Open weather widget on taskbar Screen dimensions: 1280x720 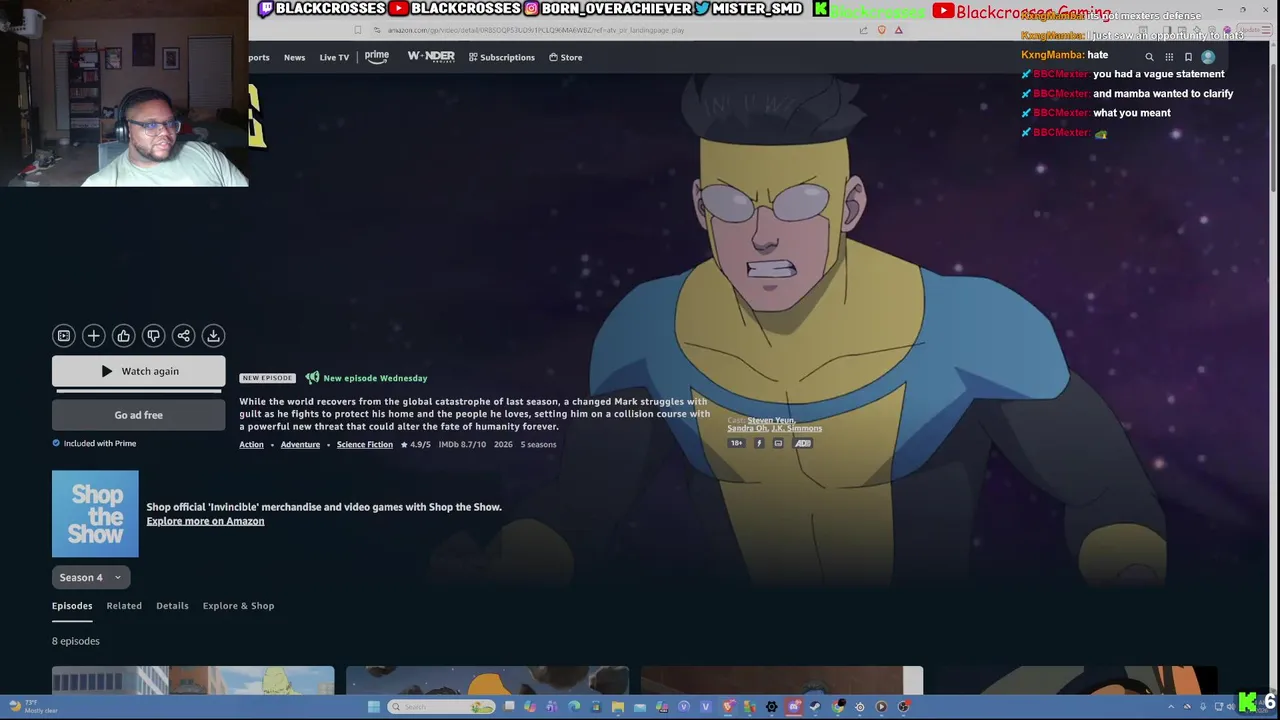pos(33,706)
